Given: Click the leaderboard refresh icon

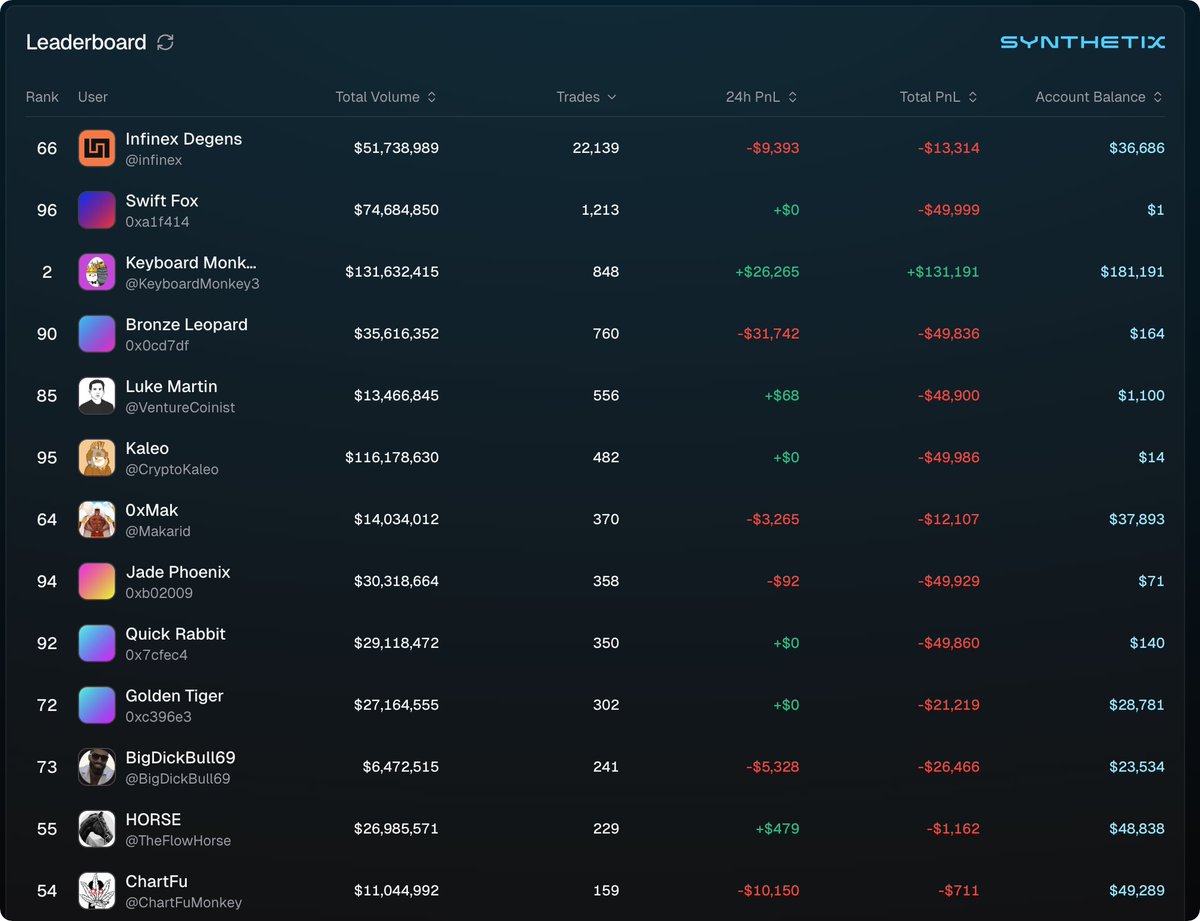Looking at the screenshot, I should pyautogui.click(x=166, y=42).
